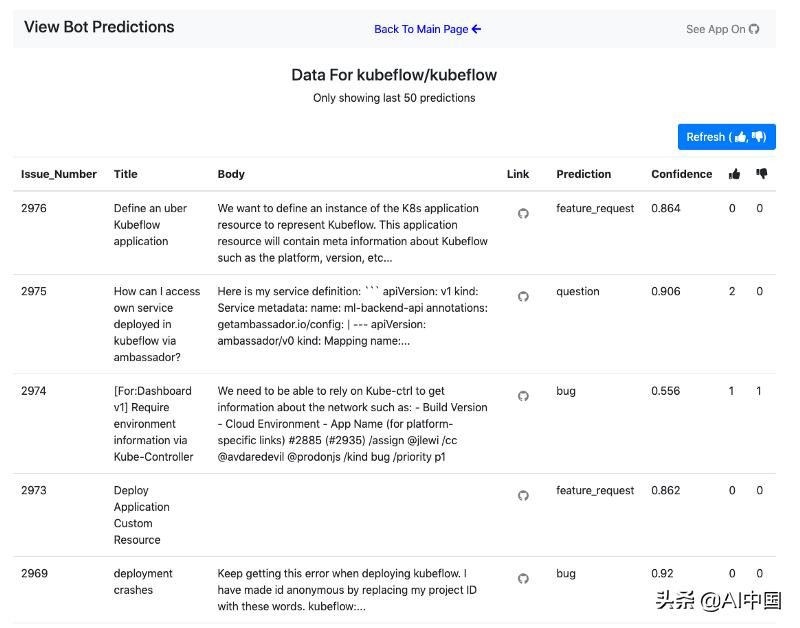Click the thumbs-down count for issue 2974
800x628 pixels.
click(759, 391)
